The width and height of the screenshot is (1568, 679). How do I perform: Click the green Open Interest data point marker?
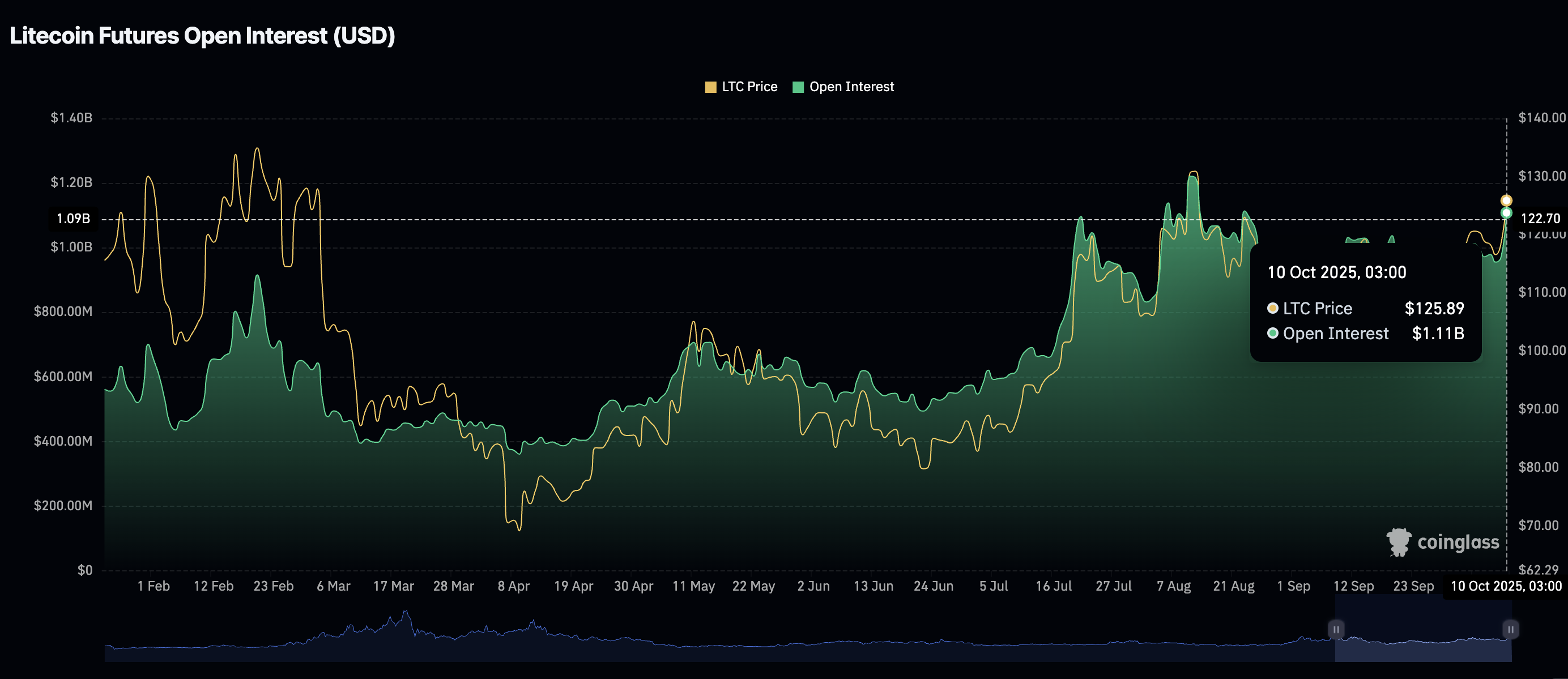[1506, 213]
